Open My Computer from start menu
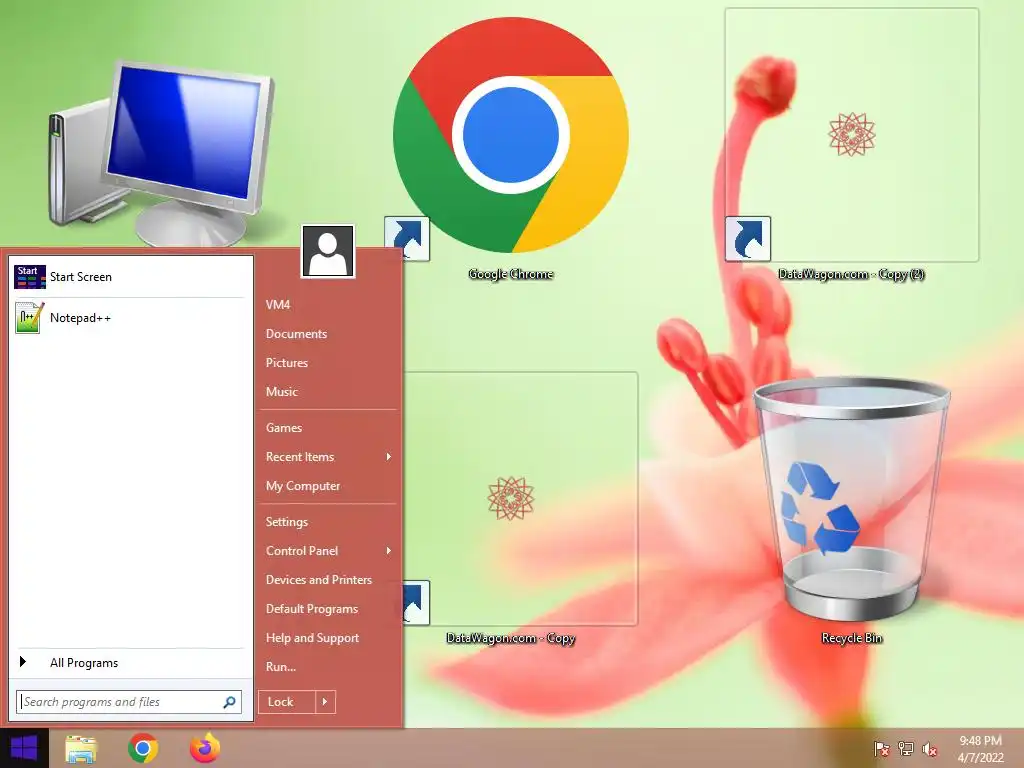Image resolution: width=1024 pixels, height=768 pixels. coord(302,486)
